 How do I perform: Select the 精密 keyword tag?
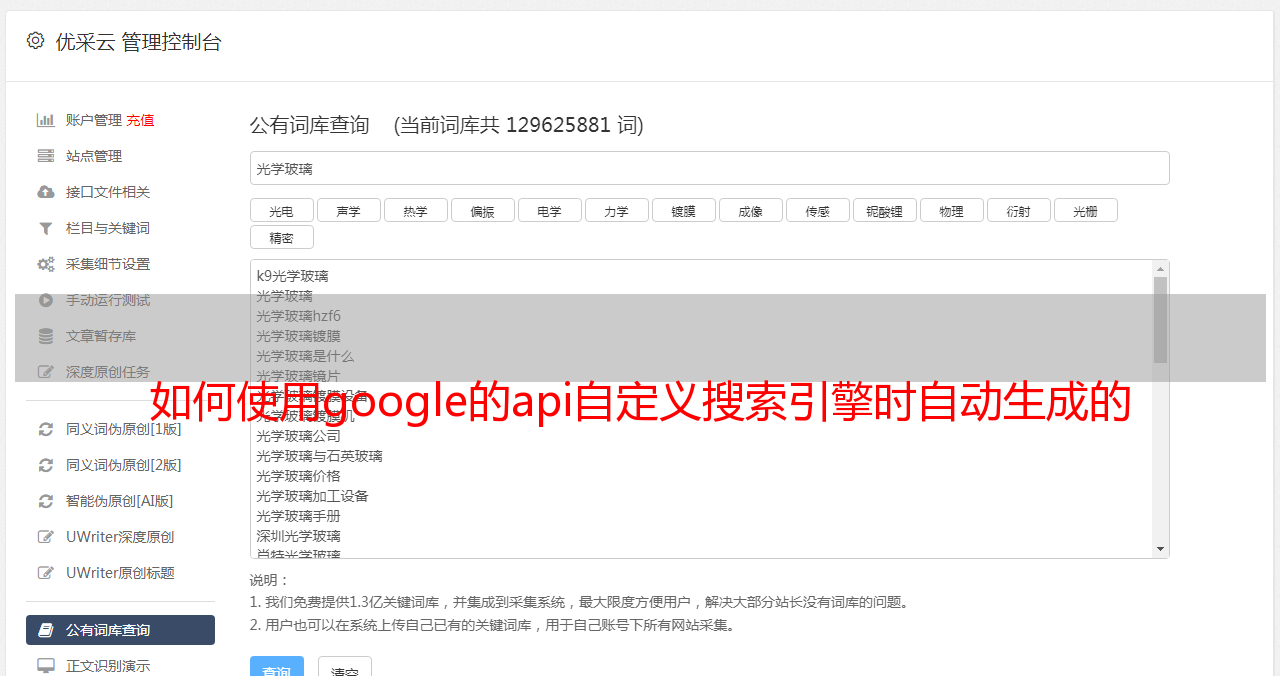[281, 238]
